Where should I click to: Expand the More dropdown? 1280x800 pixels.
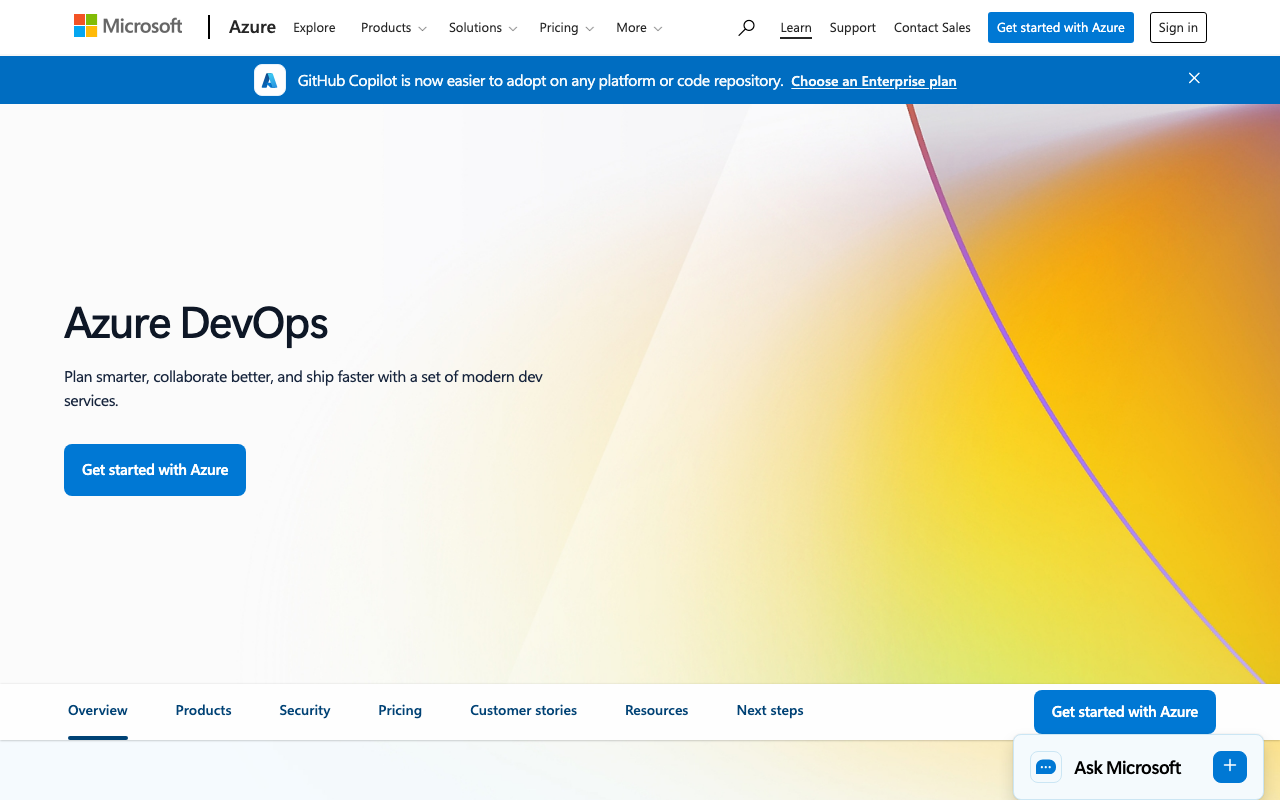639,28
